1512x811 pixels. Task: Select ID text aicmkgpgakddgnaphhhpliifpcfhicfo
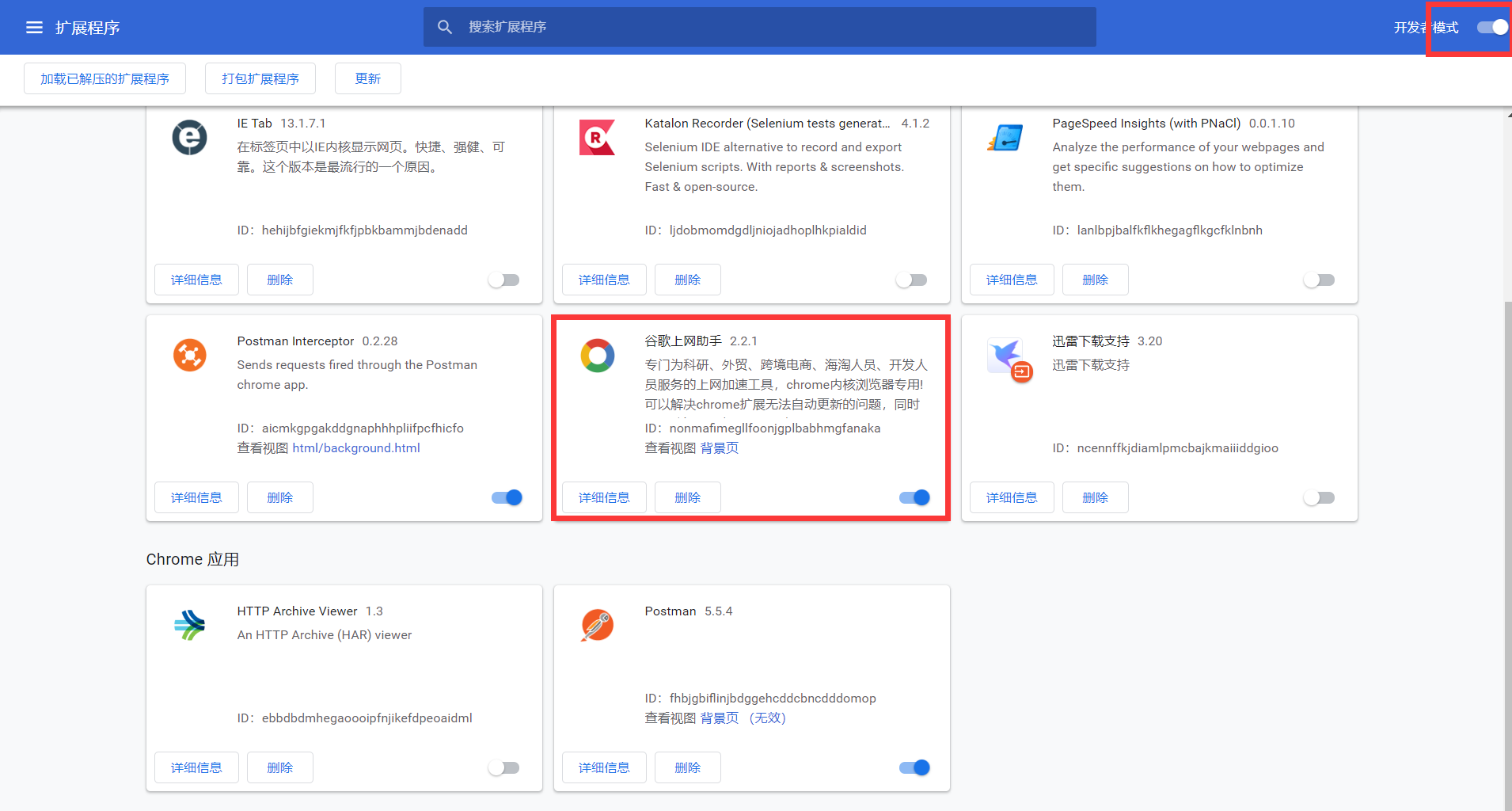[363, 428]
